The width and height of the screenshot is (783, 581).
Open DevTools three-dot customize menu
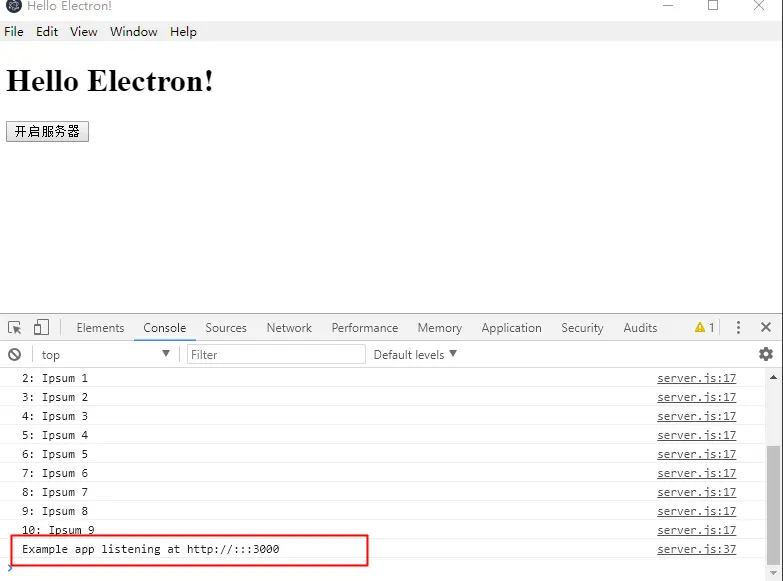738,328
